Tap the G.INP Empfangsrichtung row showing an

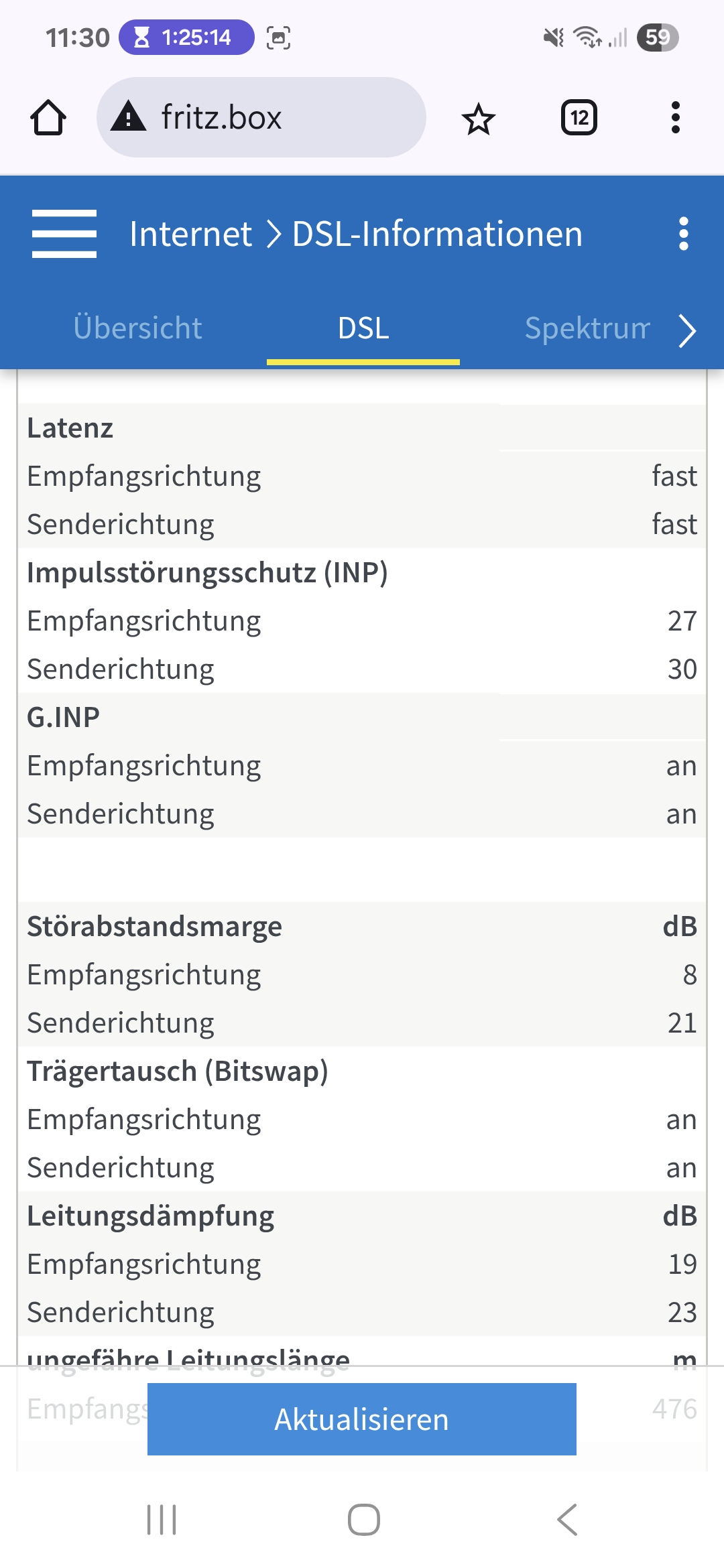362,765
